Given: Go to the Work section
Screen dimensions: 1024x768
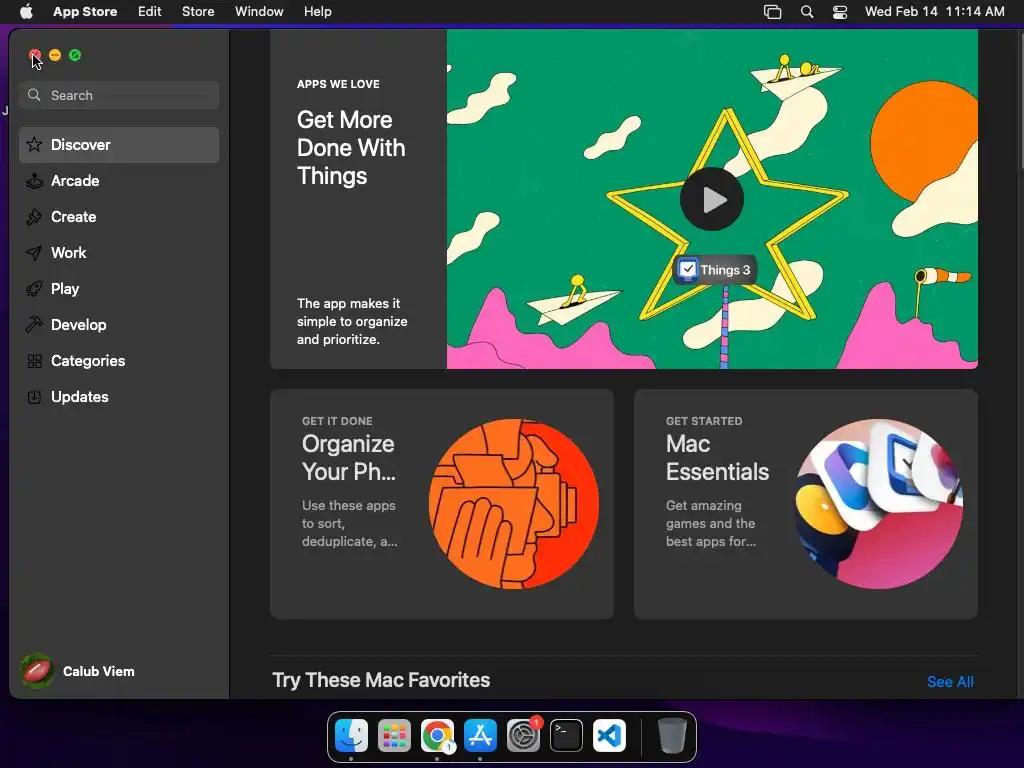Looking at the screenshot, I should click(x=119, y=252).
